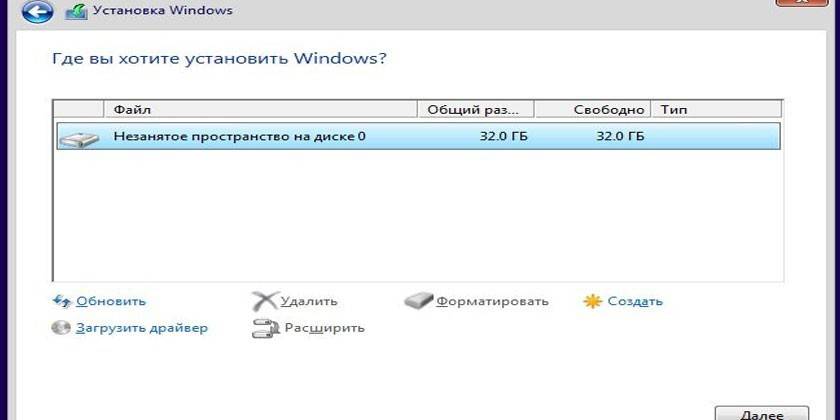Click the hard drive icon for disk 0
Image resolution: width=840 pixels, height=420 pixels.
79,137
